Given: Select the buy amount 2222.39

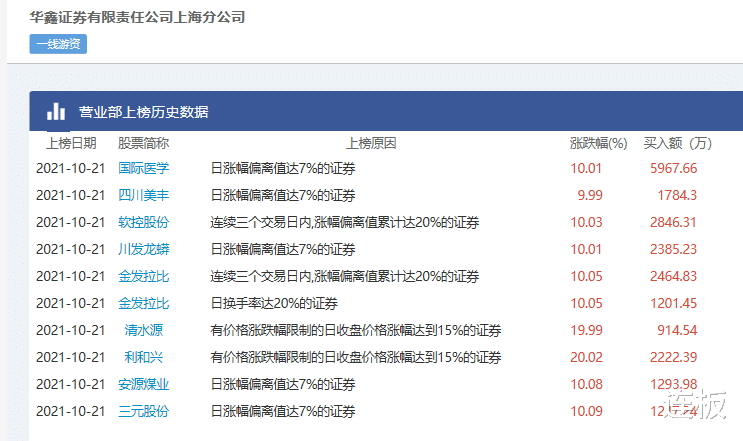Looking at the screenshot, I should [x=673, y=357].
